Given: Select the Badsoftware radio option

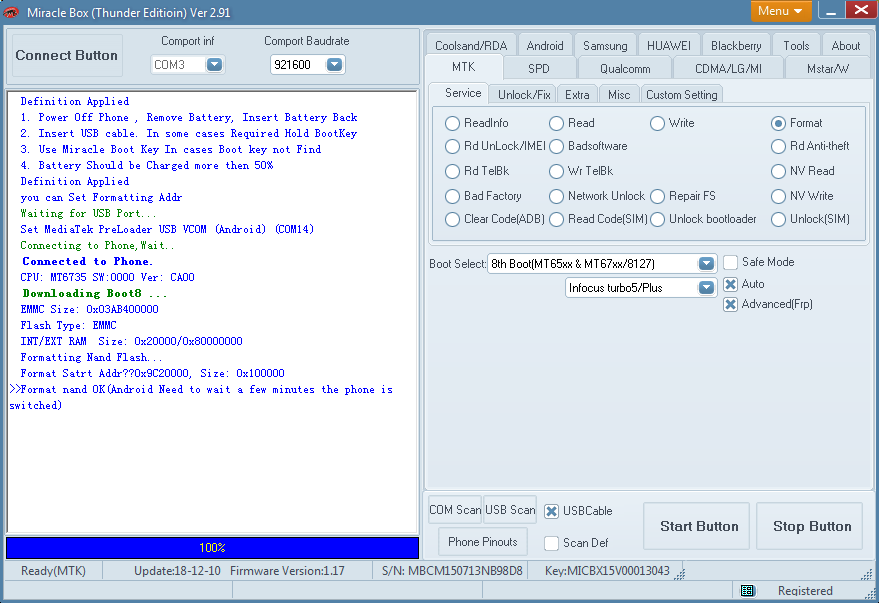Looking at the screenshot, I should (x=556, y=146).
